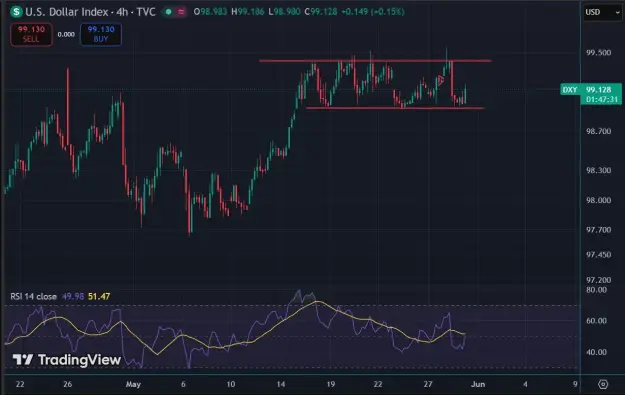
Task: Select the small red triangle marker on chart
Action: click(440, 80)
